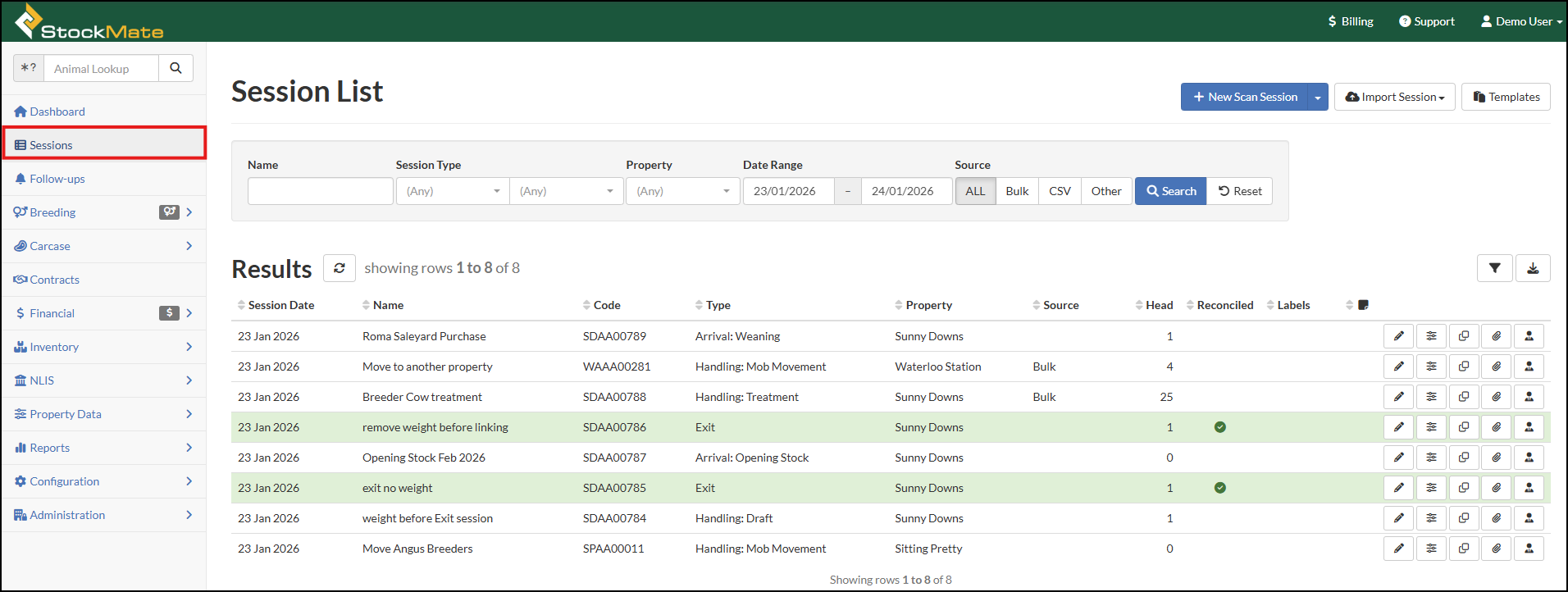Click the person icon for Move Angus Breeders
Viewport: 1568px width, 592px height.
[x=1529, y=549]
